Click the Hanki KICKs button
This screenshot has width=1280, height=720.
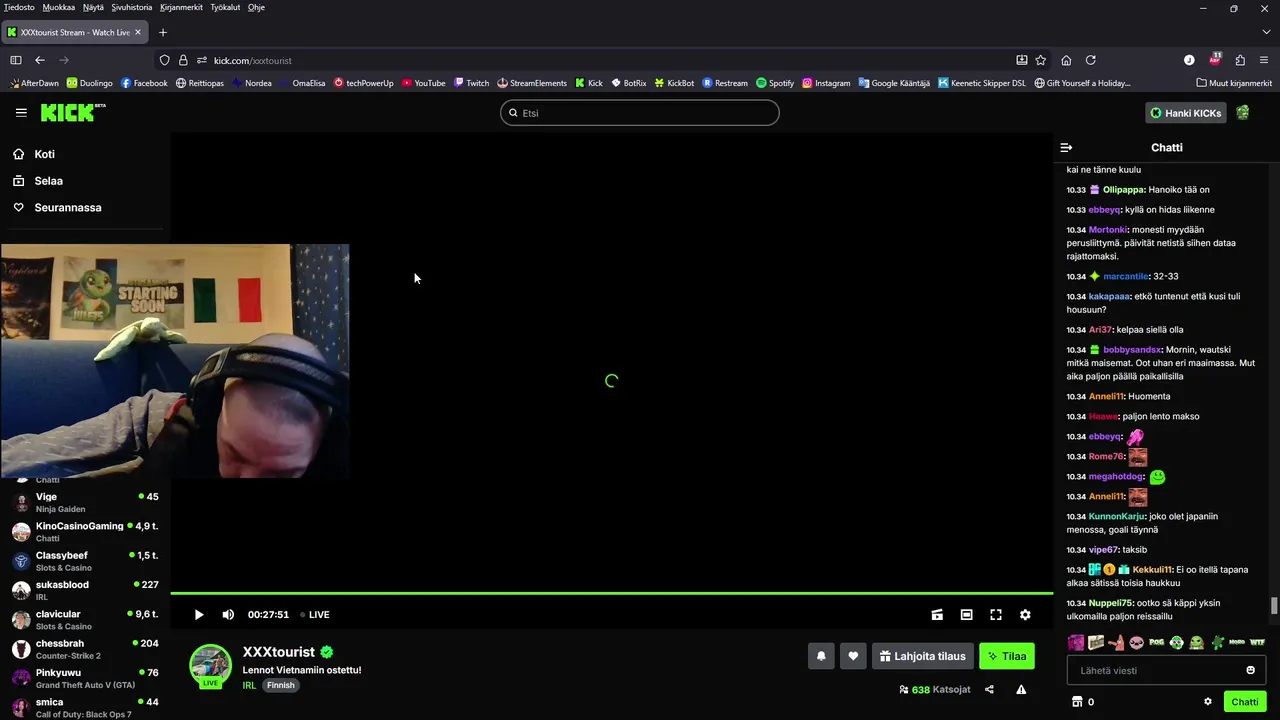point(1186,113)
